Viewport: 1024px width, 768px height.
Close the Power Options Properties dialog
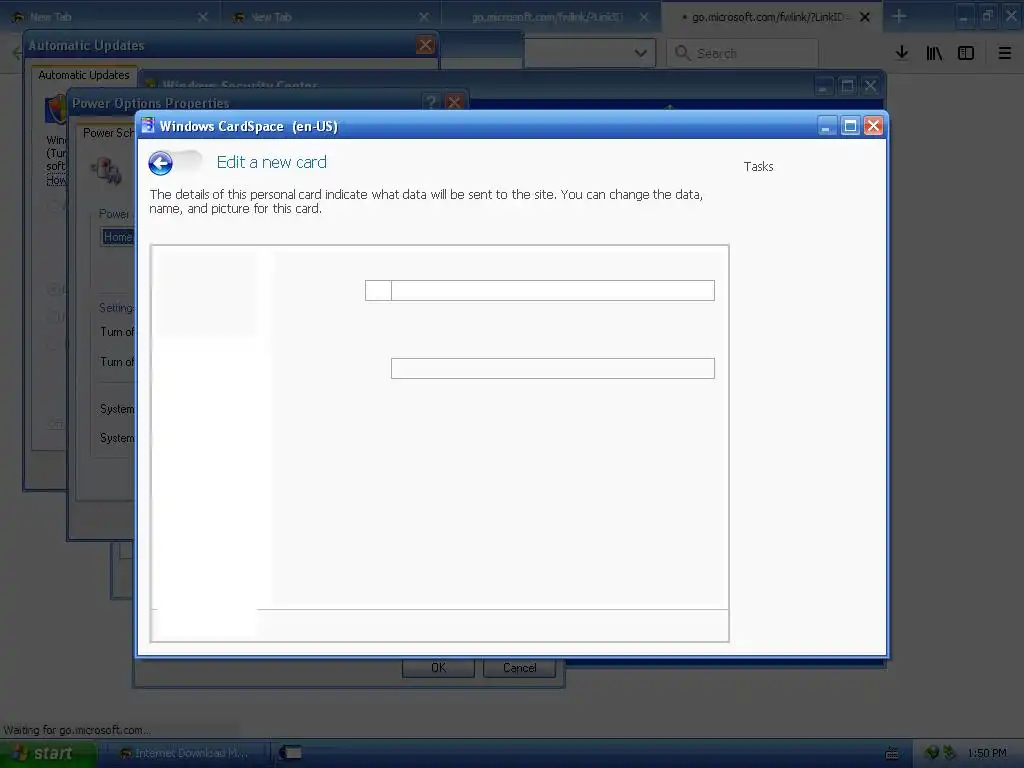(455, 102)
